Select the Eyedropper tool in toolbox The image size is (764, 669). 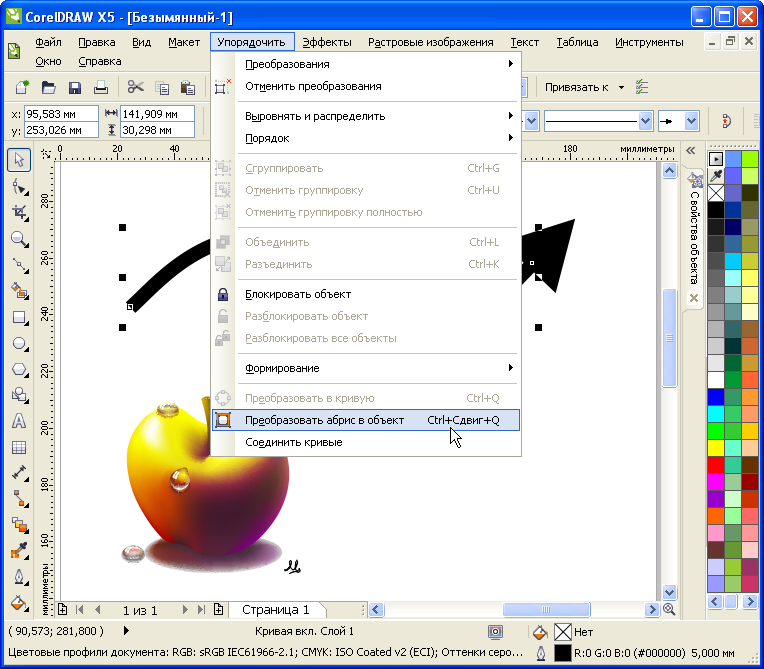click(19, 551)
